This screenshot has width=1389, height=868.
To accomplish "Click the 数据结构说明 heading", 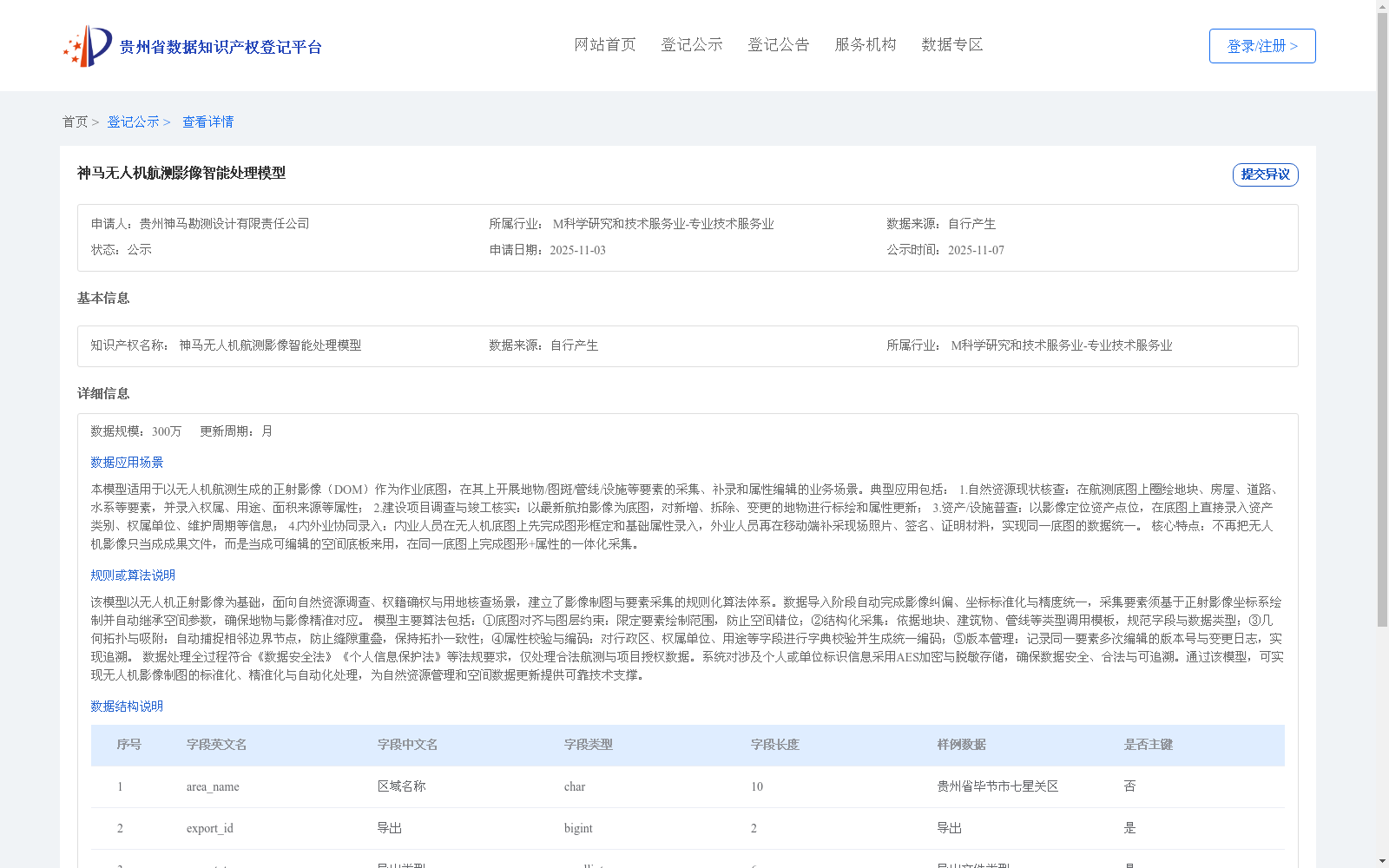I will click(127, 707).
